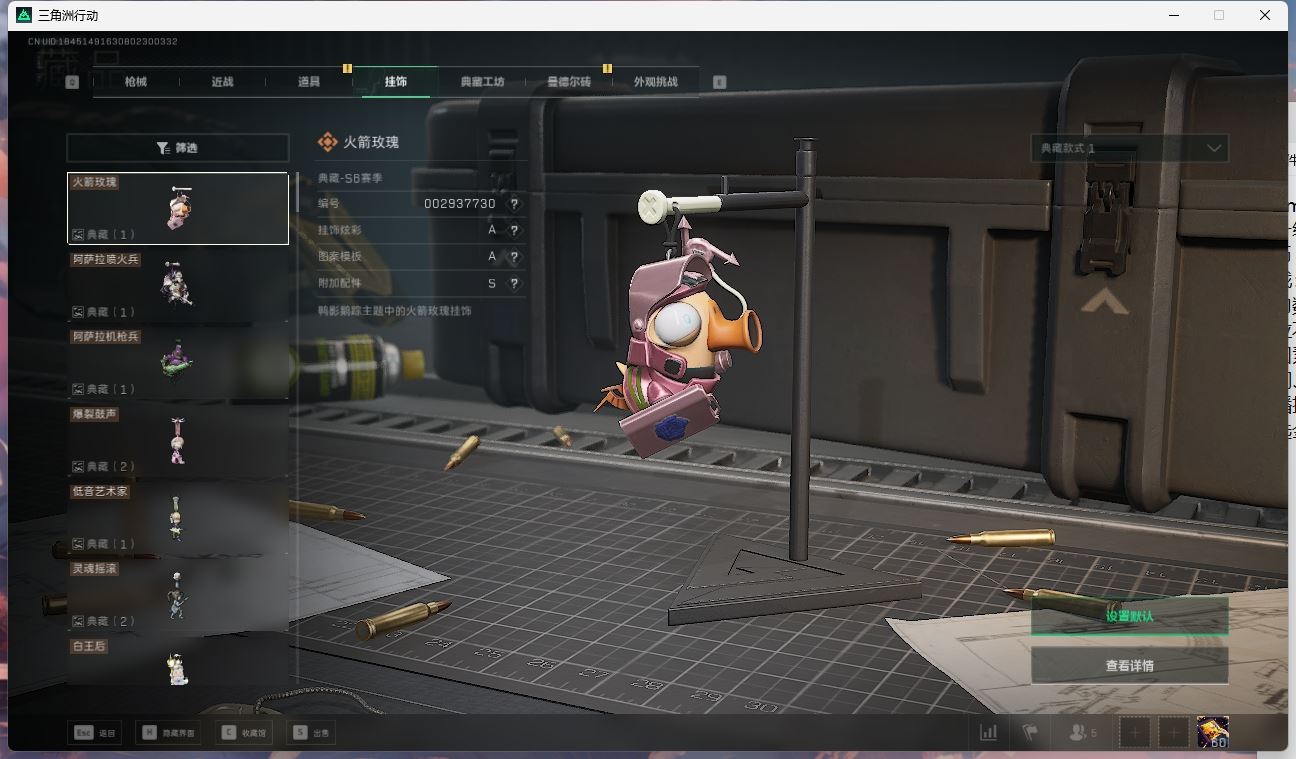1296x759 pixels.
Task: Select the 阿萨拉喷火兵 charm thumbnail
Action: tap(177, 285)
